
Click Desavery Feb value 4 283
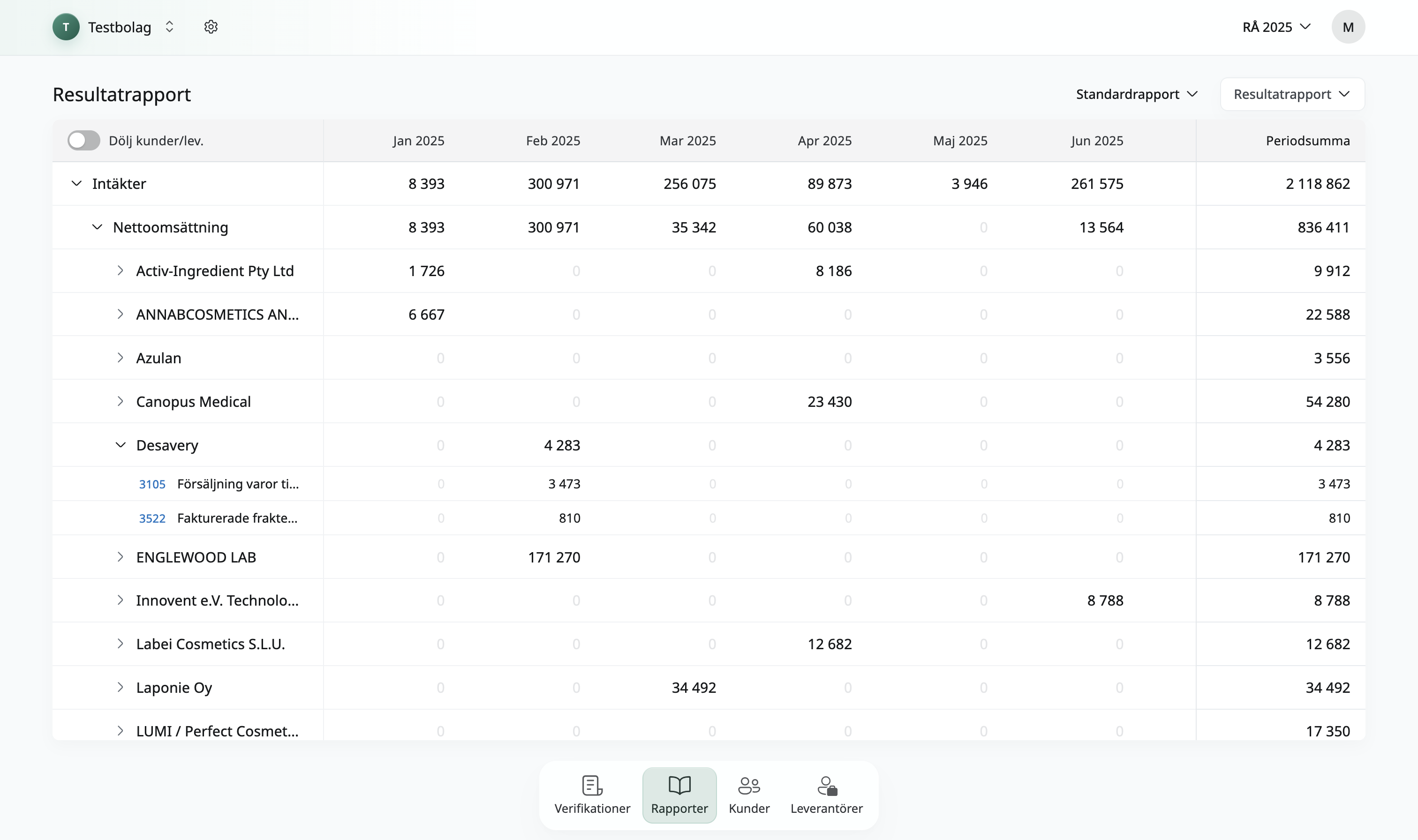tap(562, 445)
